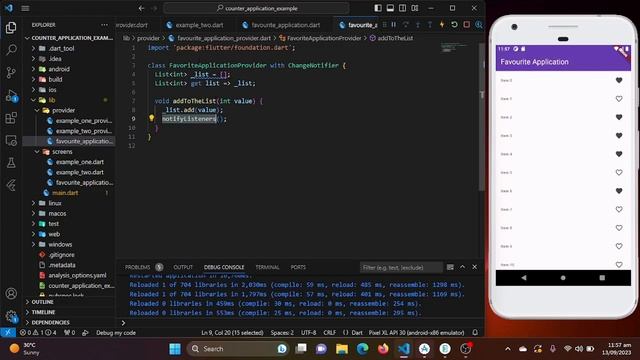Tap the emulator back navigation button
Screen dimensions: 640x360
524,278
